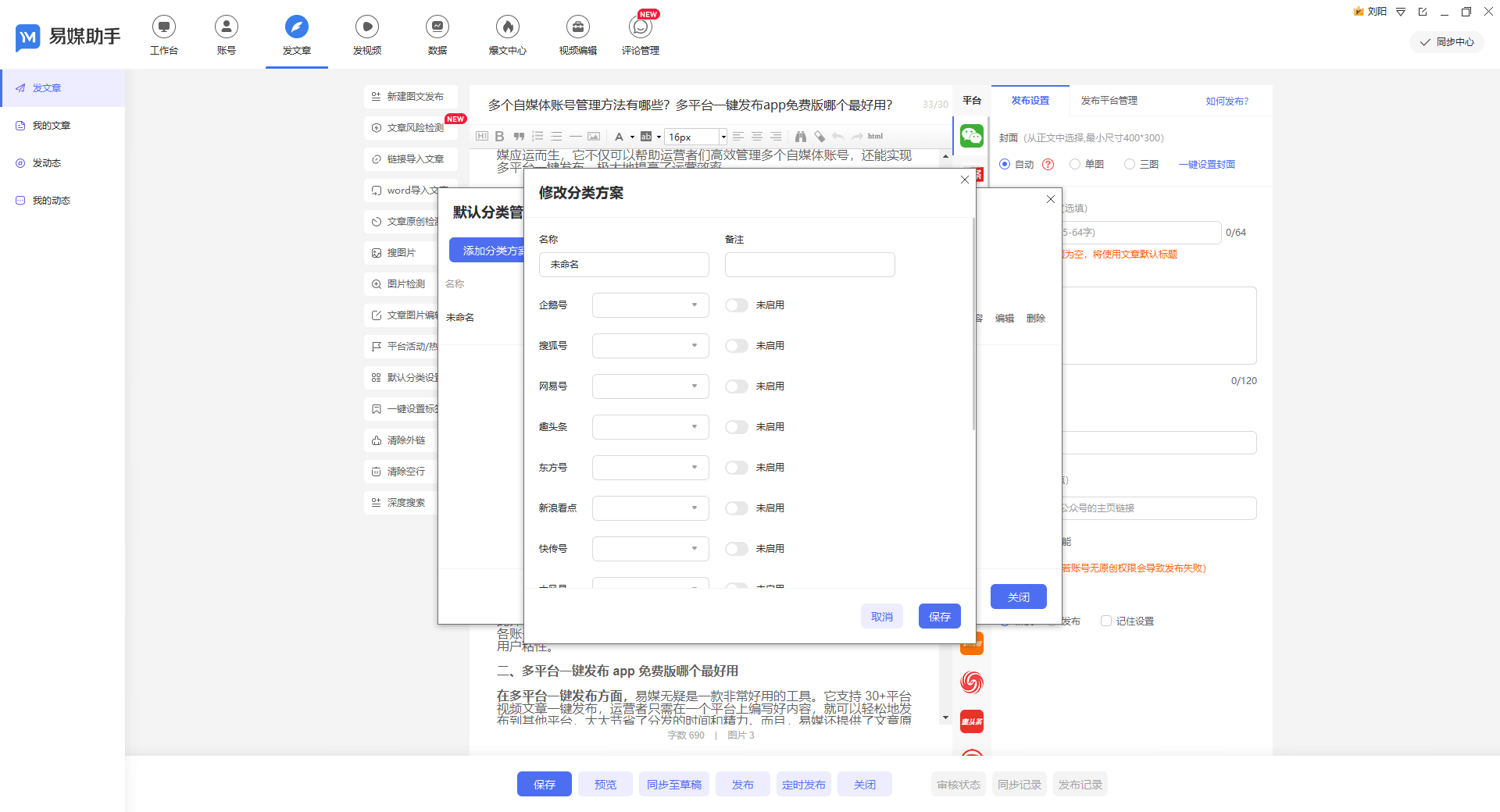
Task: Select the WeChat platform icon
Action: coord(972,136)
